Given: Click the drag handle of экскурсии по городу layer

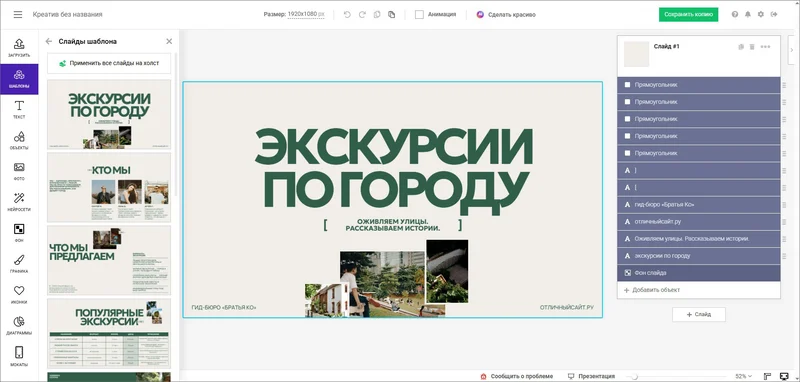Looking at the screenshot, I should tap(784, 256).
